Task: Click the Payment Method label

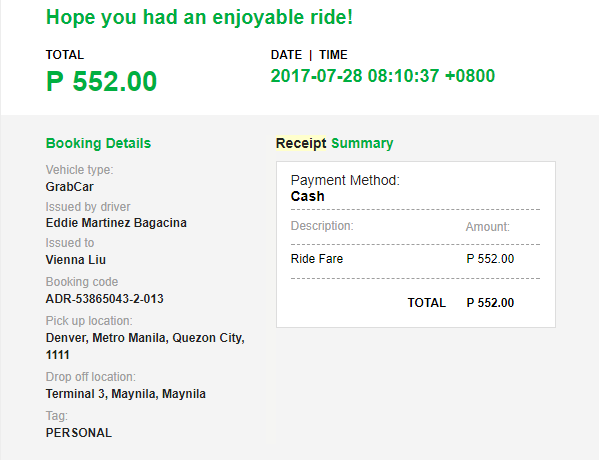Action: [x=345, y=180]
